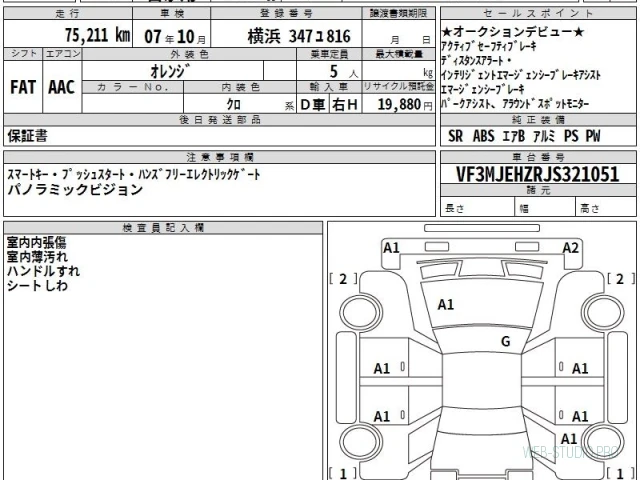Click the G mark on the windshield
Viewport: 640px width, 480px height.
click(505, 341)
